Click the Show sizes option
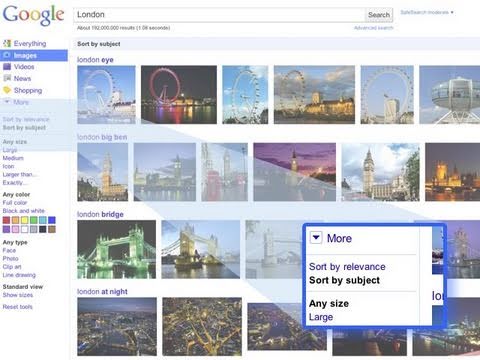 18,295
